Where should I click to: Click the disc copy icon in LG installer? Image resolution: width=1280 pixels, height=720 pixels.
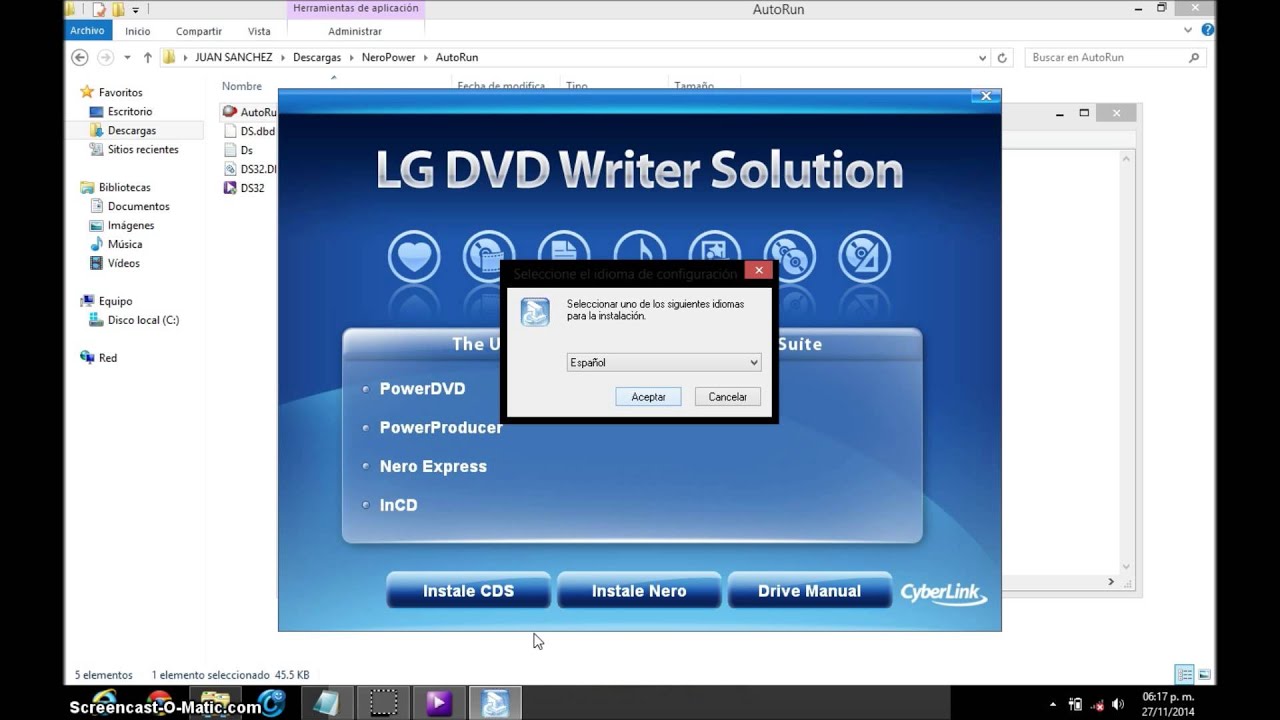(789, 256)
